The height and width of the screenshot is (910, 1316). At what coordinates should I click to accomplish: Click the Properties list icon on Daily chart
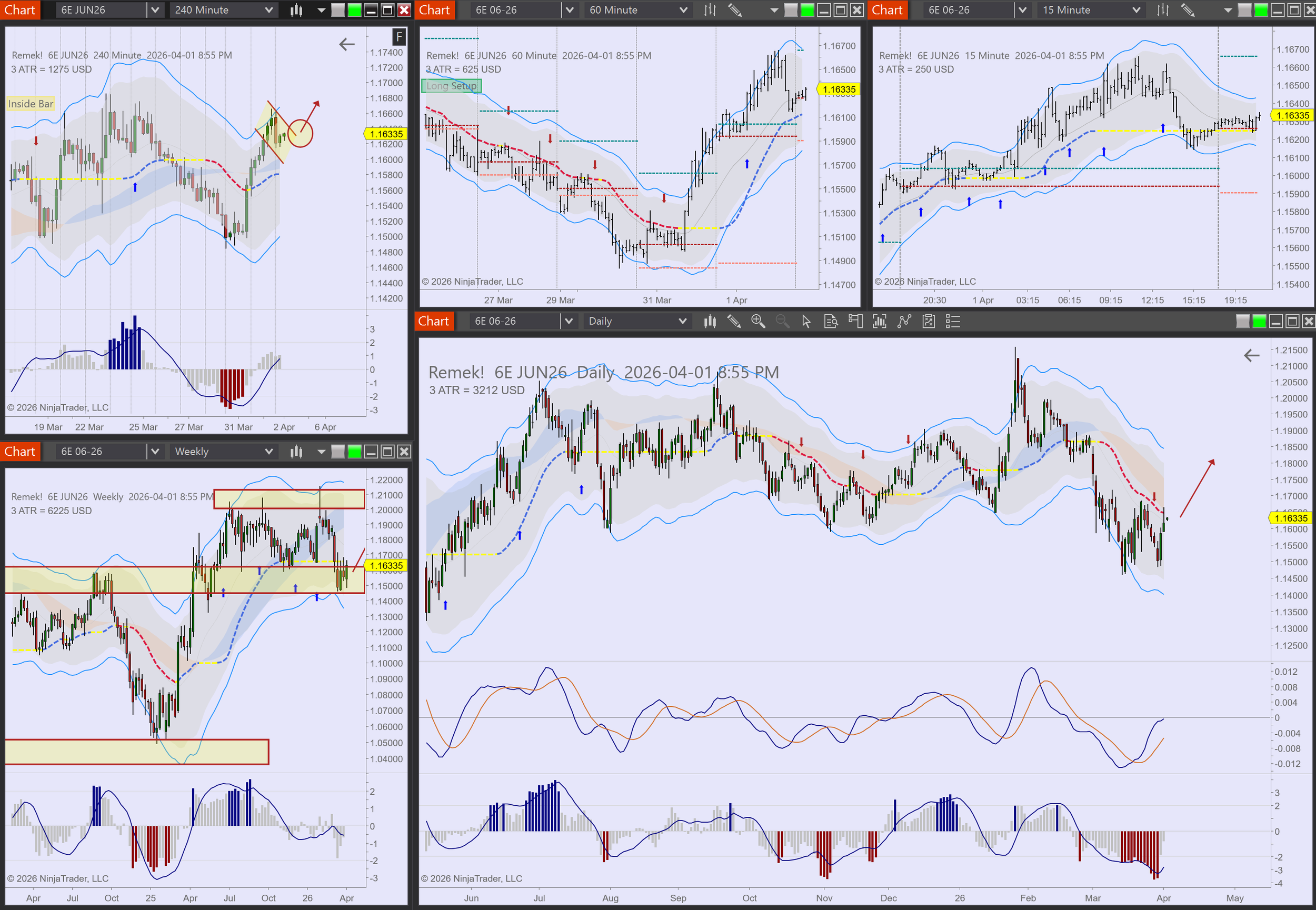click(x=953, y=322)
